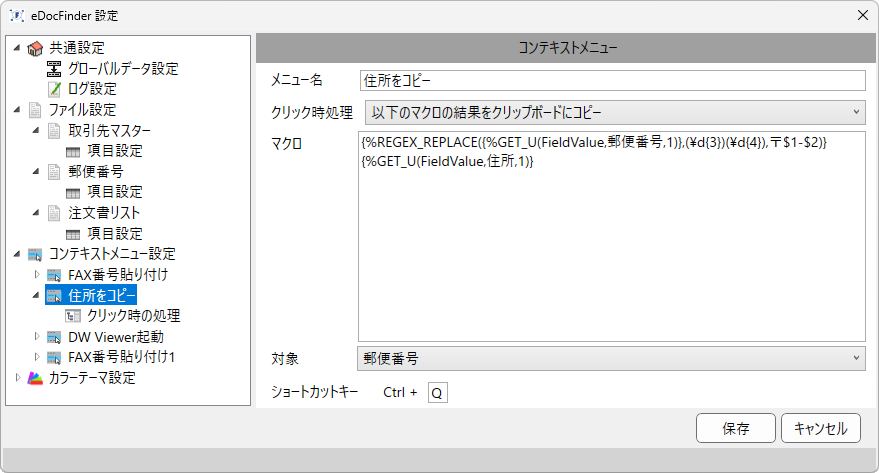Click the DW Viewer起動 menu icon
The image size is (879, 473).
[54, 337]
